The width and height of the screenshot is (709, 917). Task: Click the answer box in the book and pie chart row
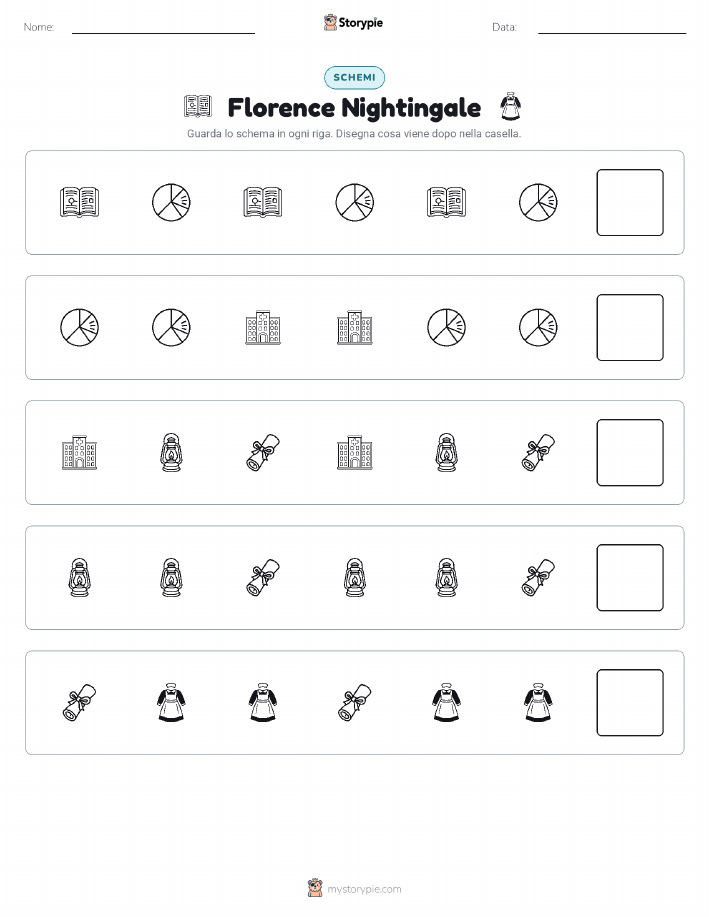629,202
